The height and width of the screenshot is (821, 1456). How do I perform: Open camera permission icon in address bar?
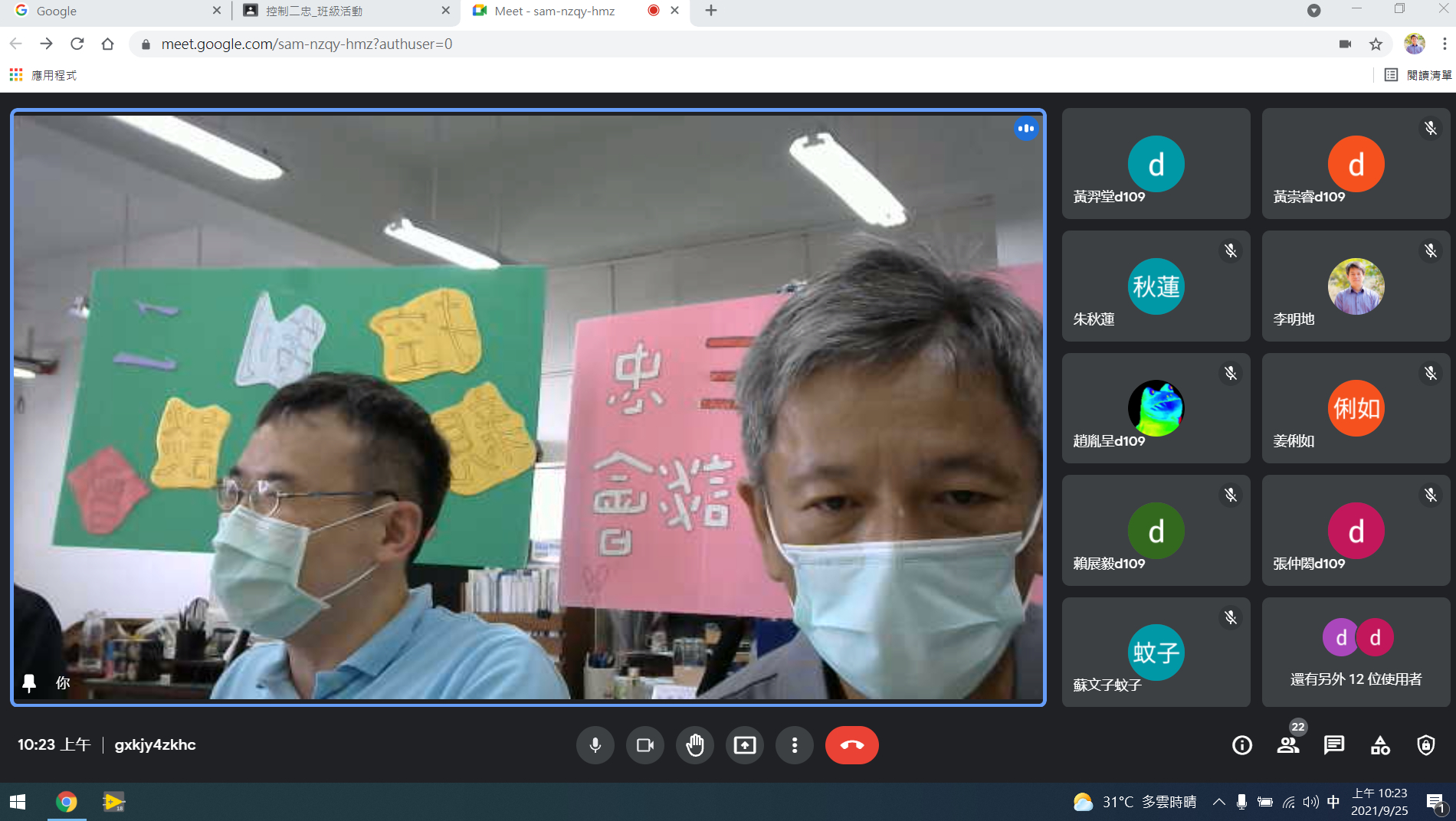tap(1345, 44)
